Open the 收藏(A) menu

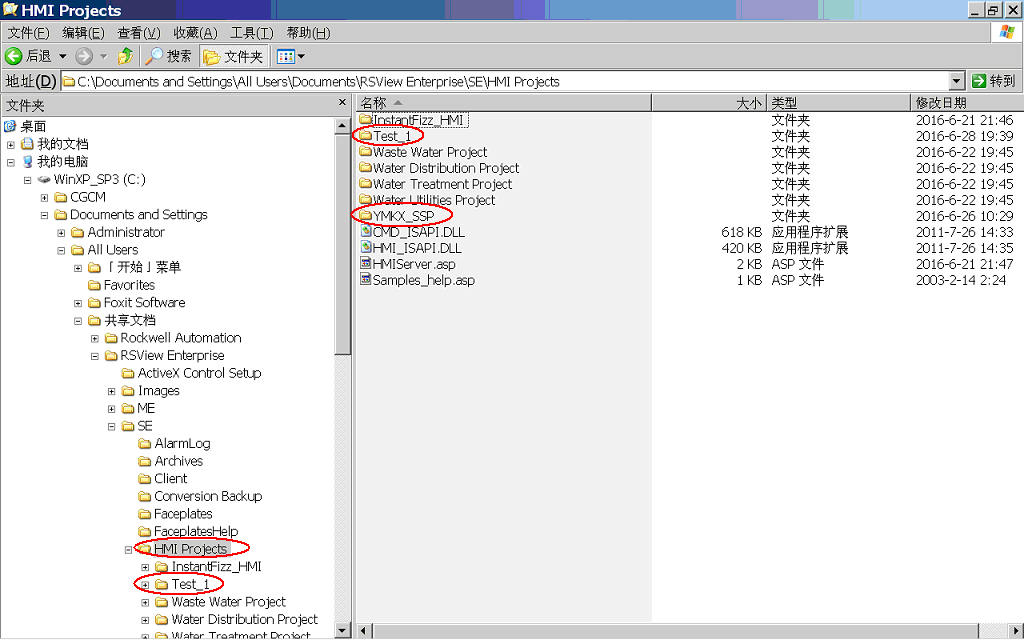click(195, 33)
